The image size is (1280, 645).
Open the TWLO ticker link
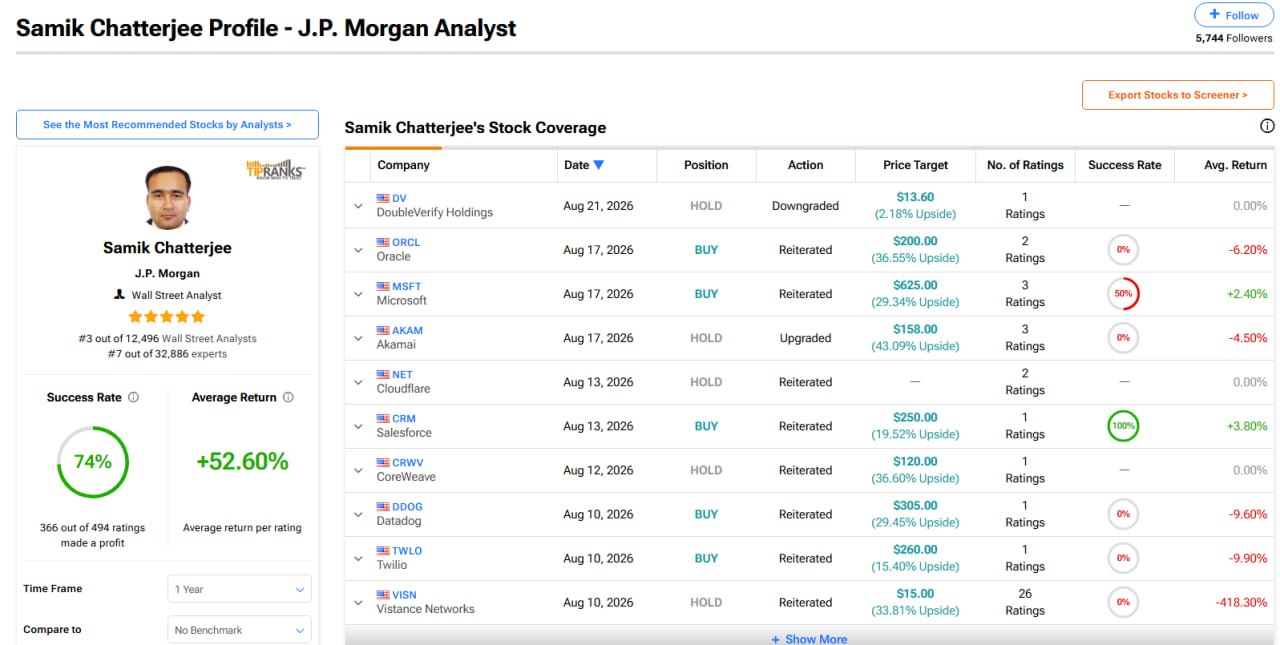[407, 550]
